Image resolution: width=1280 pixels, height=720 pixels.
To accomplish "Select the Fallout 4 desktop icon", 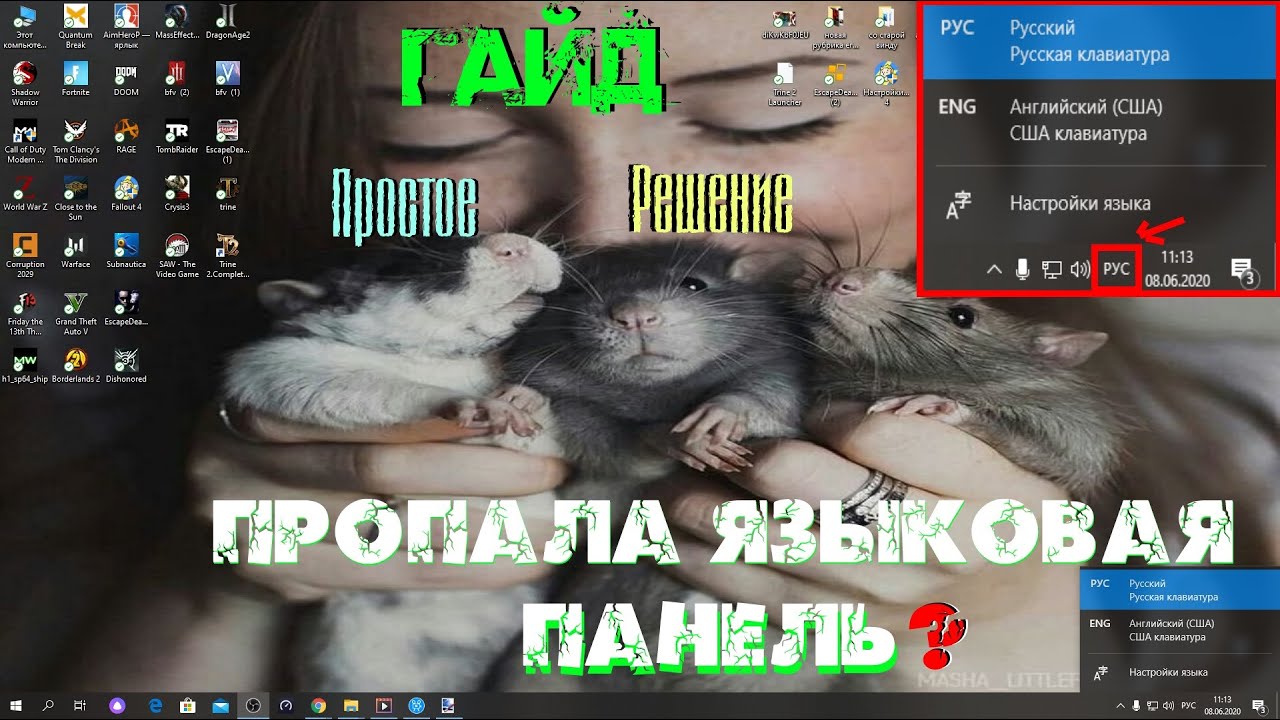I will [x=126, y=194].
